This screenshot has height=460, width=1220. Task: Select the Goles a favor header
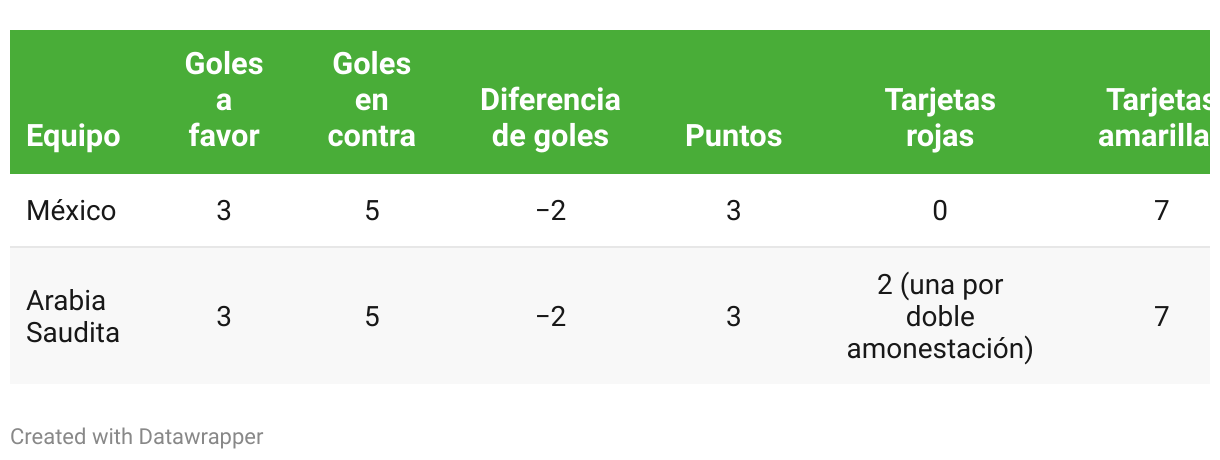(x=224, y=100)
